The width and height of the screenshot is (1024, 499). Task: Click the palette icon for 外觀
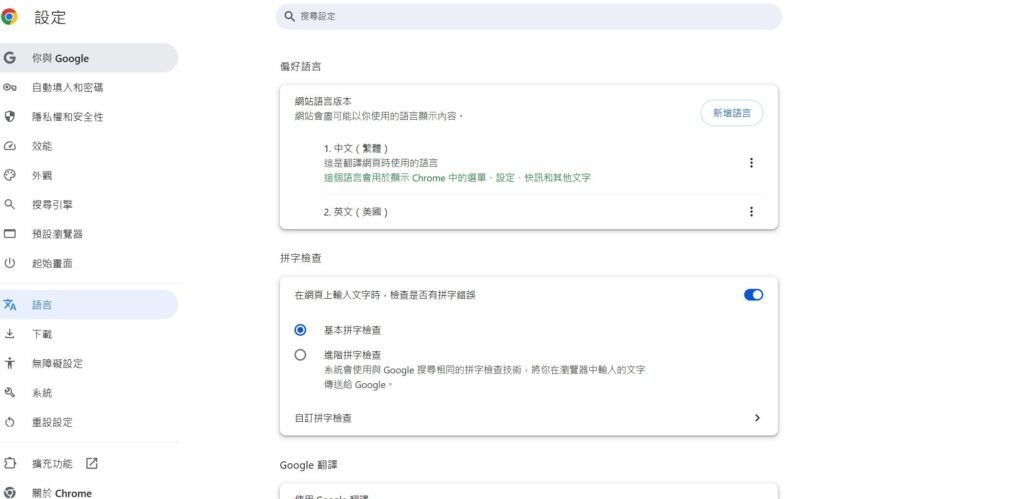click(9, 176)
